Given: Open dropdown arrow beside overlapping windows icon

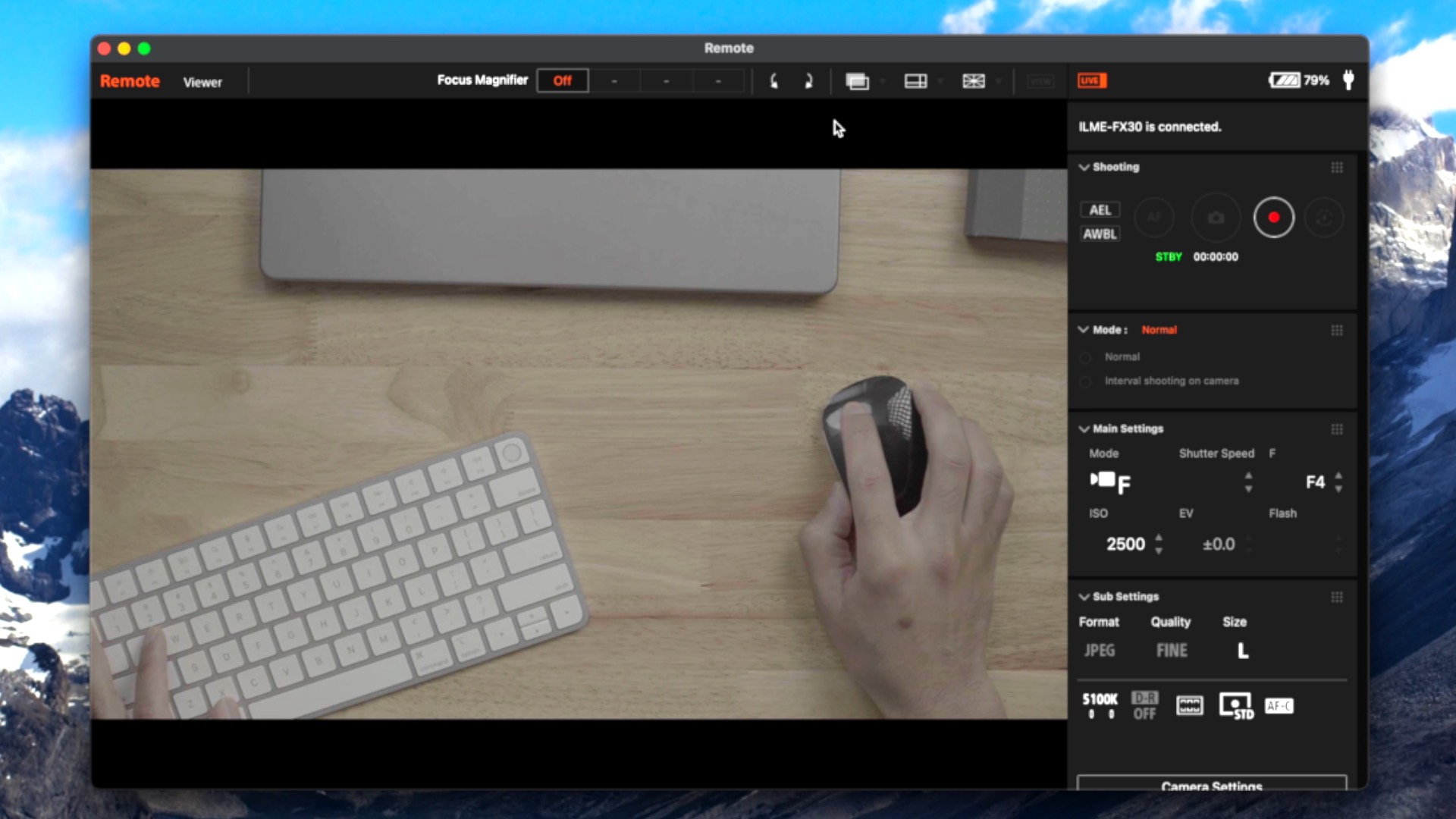Looking at the screenshot, I should pyautogui.click(x=882, y=81).
